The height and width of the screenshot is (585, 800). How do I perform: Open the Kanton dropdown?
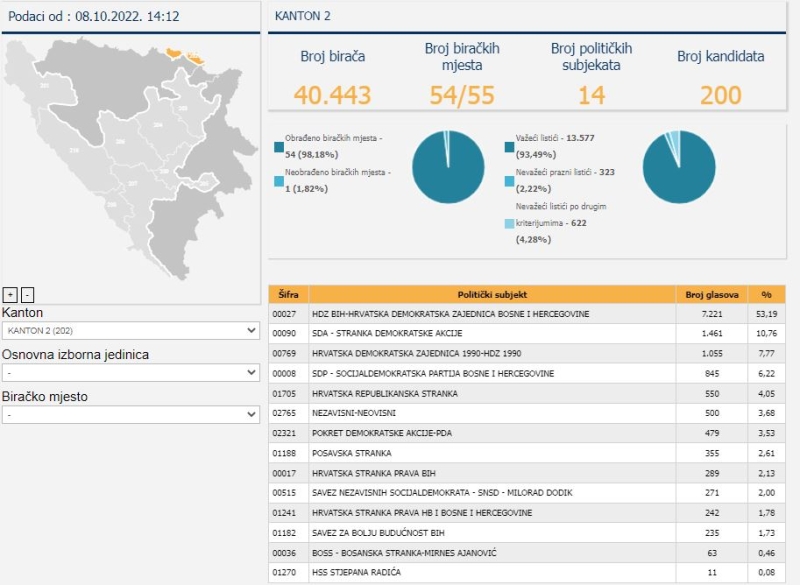131,330
